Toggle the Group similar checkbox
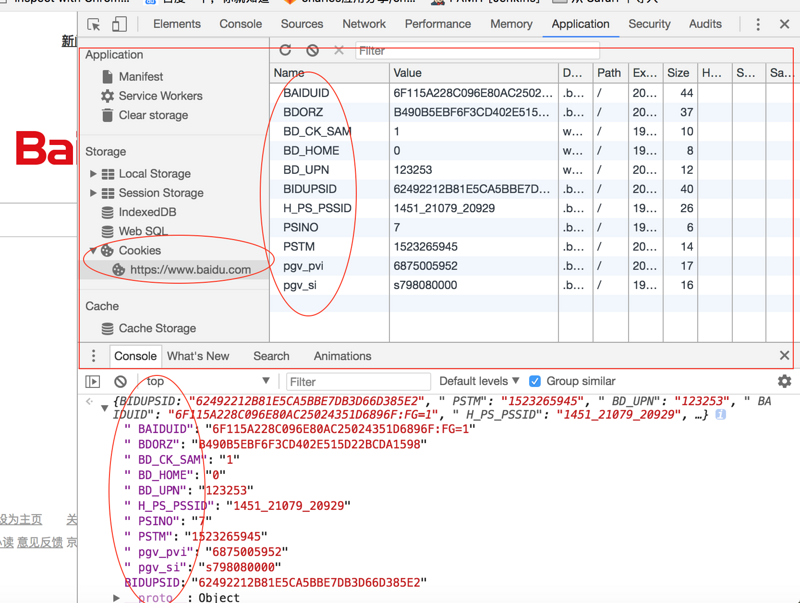 535,381
